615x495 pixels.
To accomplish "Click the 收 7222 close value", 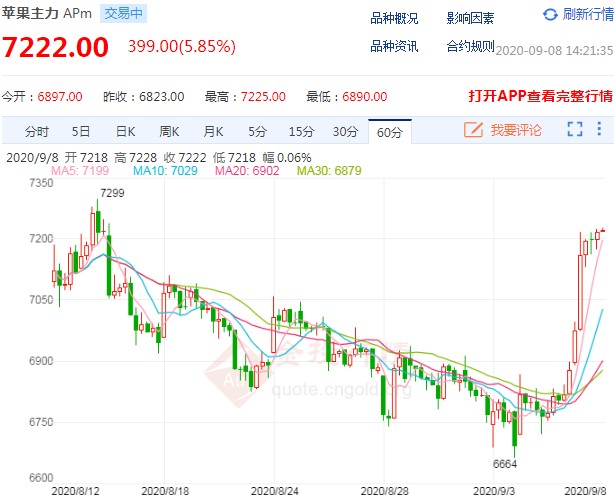I will 185,158.
